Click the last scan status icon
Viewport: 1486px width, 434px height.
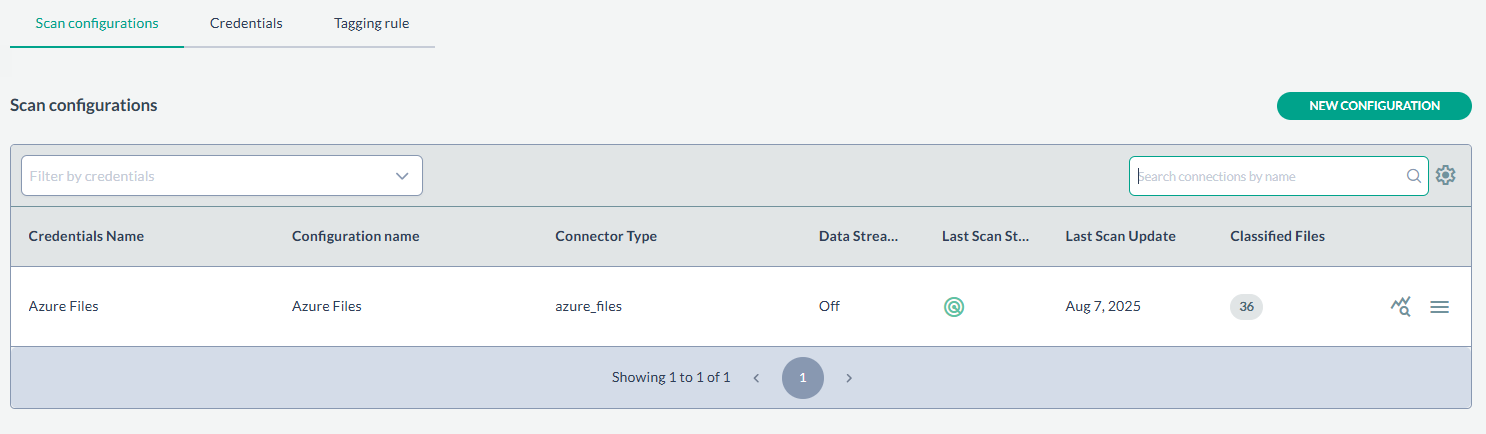[954, 307]
